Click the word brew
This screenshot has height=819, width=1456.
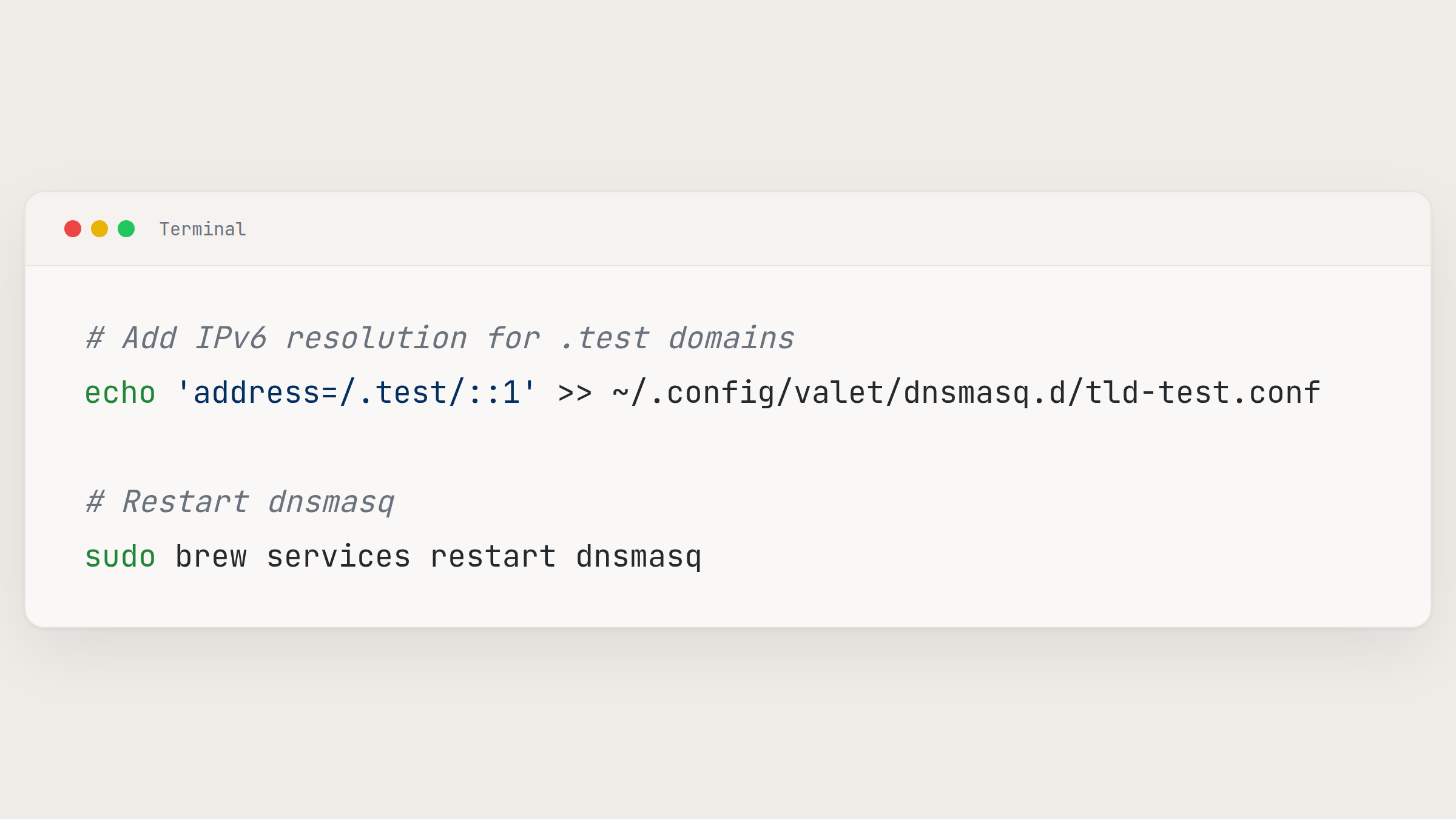(211, 556)
